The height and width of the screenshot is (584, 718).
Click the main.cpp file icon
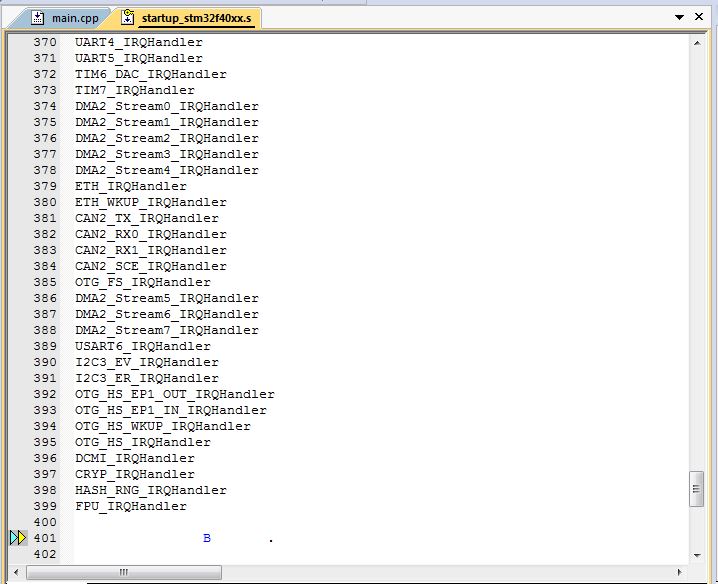[38, 18]
